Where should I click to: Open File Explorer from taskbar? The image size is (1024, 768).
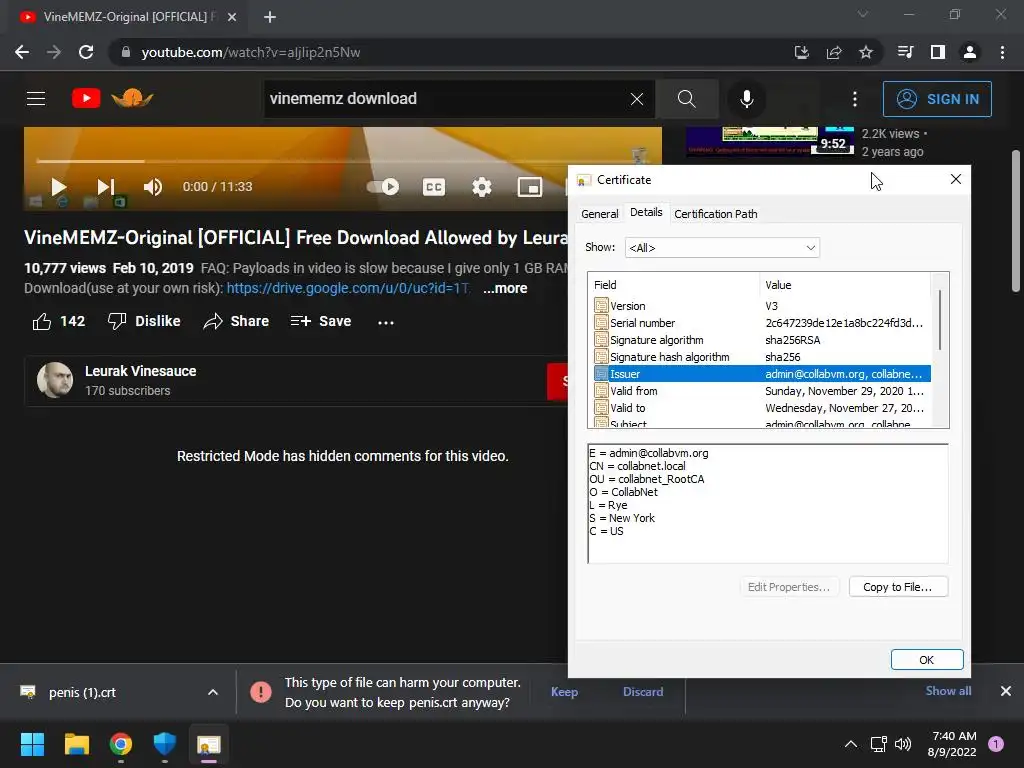(x=76, y=744)
